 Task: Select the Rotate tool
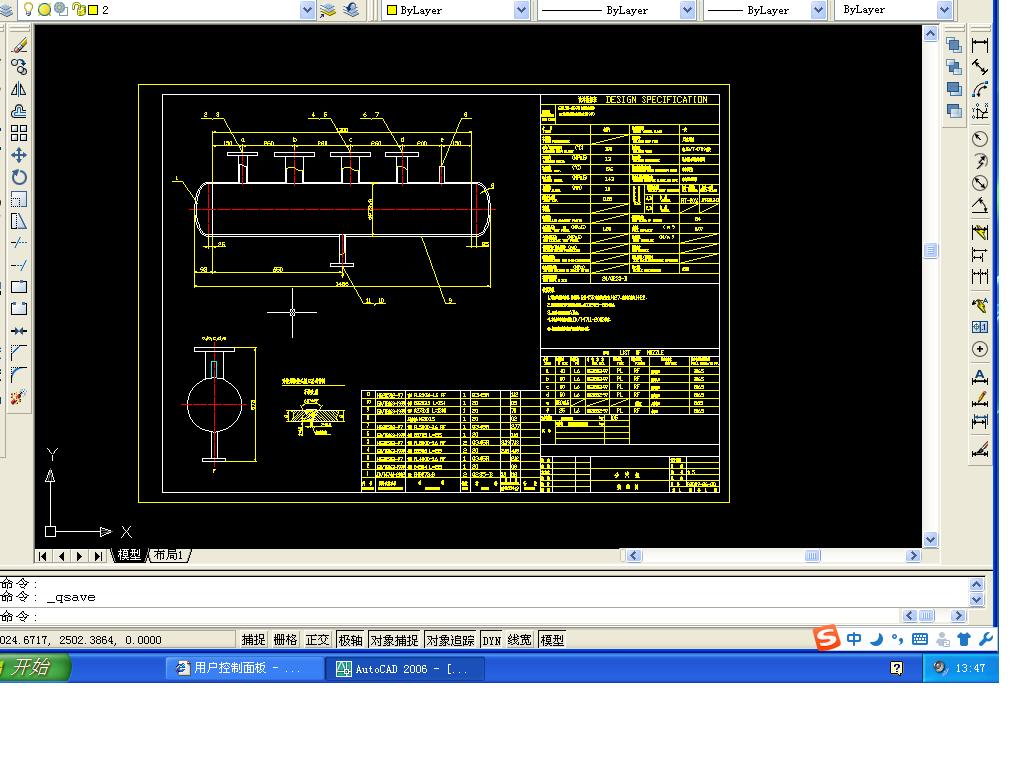(x=18, y=177)
